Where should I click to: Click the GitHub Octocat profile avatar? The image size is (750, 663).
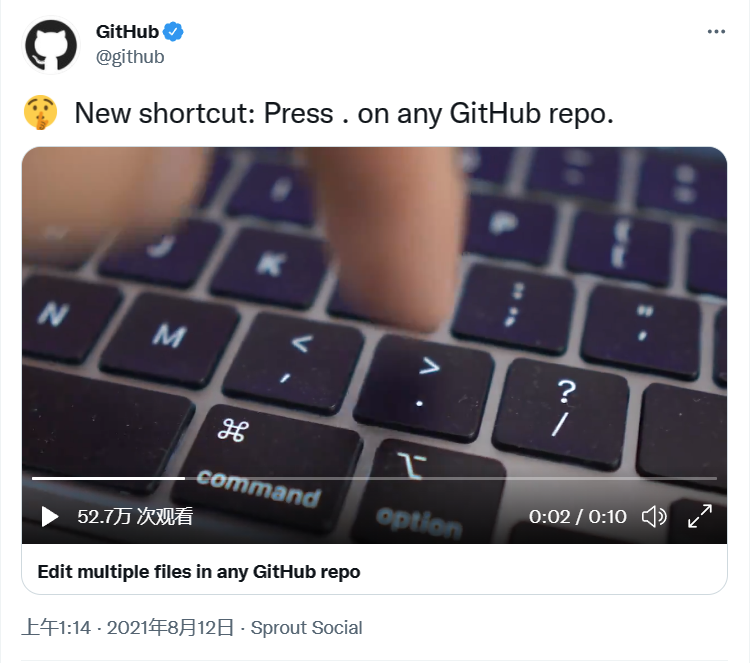click(x=51, y=45)
